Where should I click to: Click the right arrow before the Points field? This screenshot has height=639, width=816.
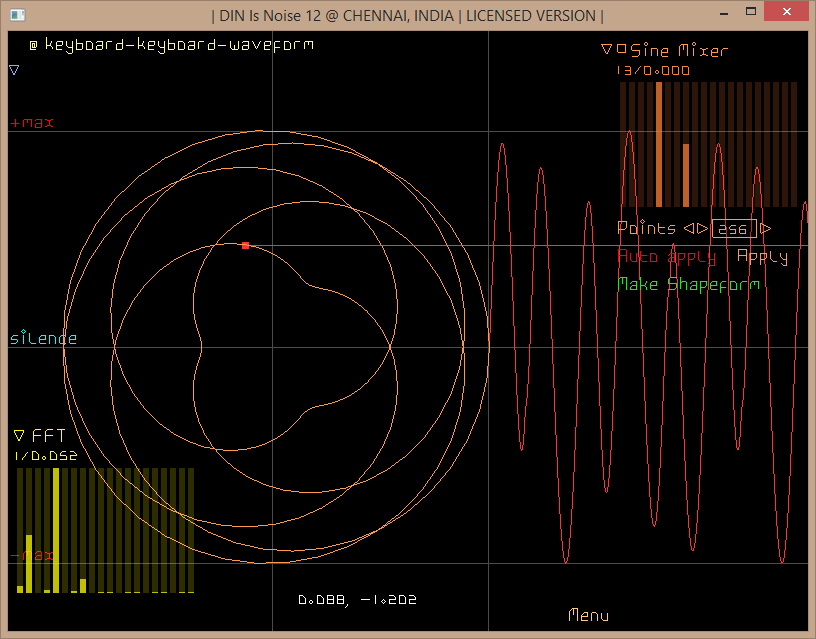coord(702,229)
